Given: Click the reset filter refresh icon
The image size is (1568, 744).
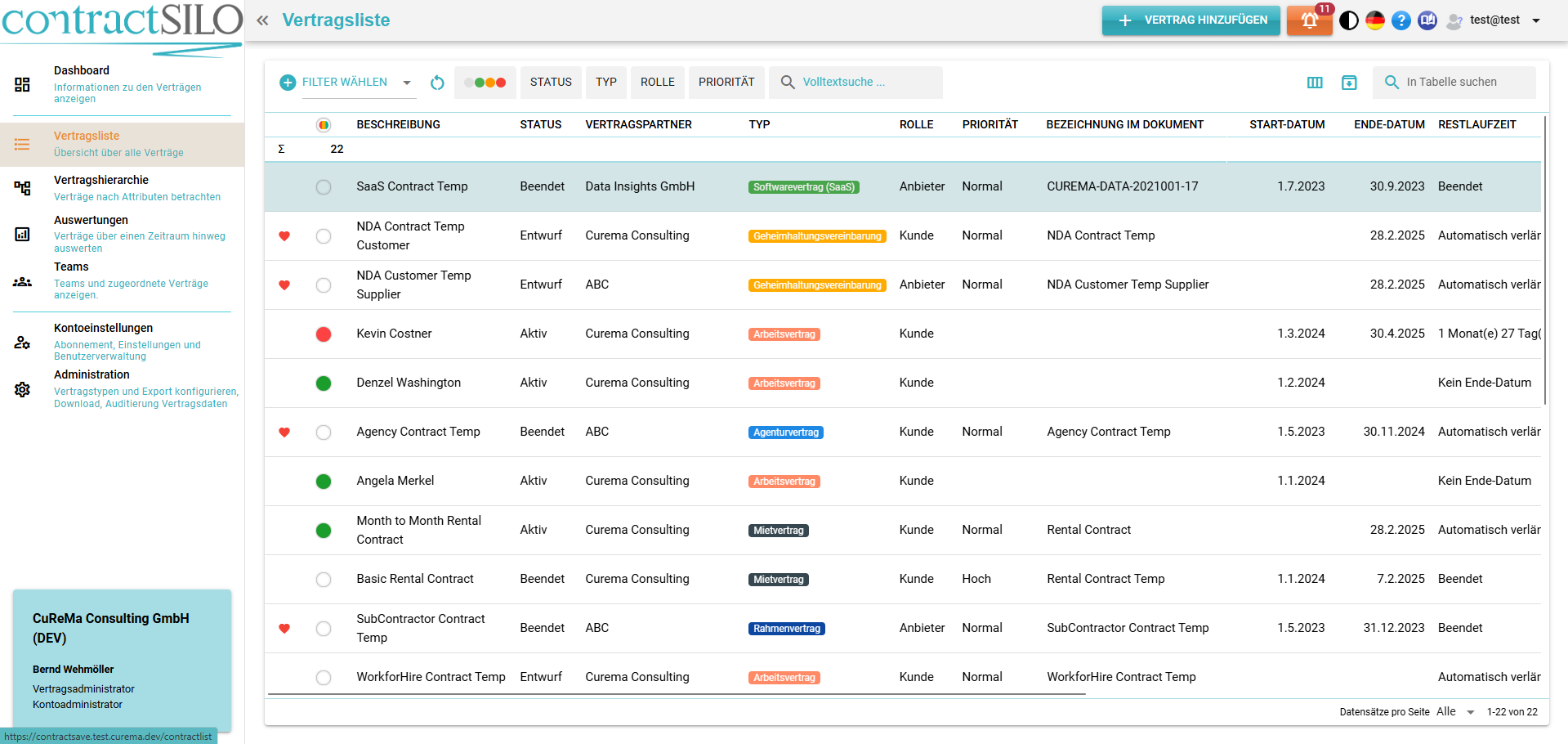Looking at the screenshot, I should click(x=437, y=83).
